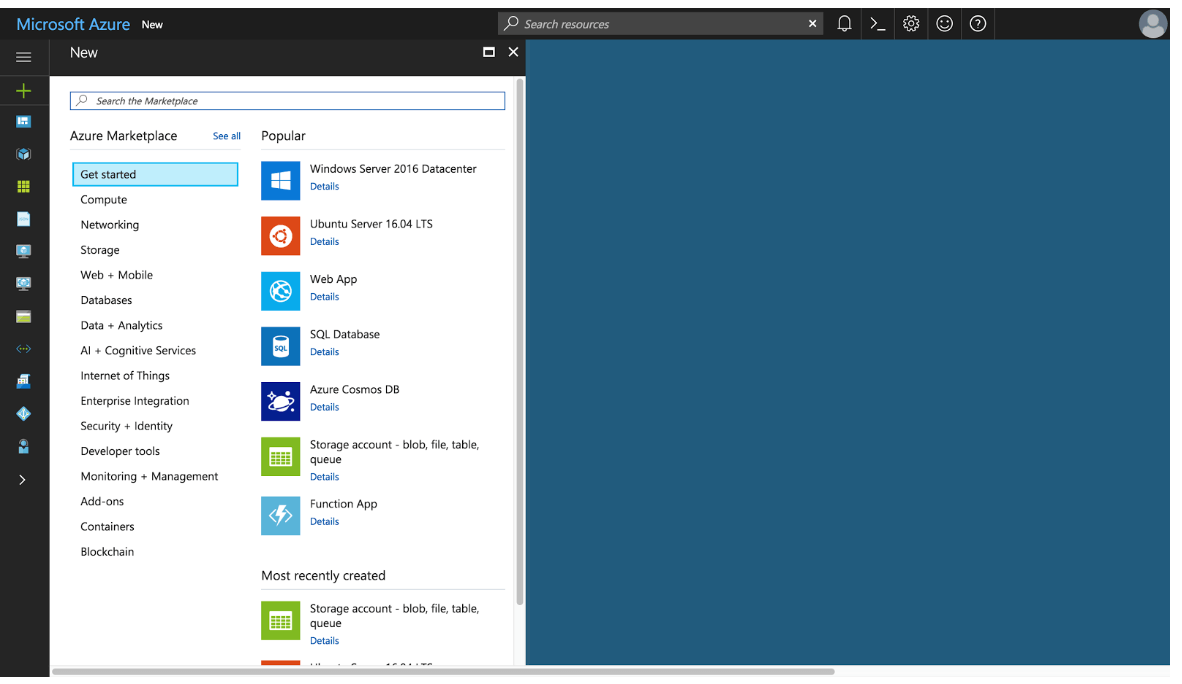Click Windows Server 2016 Datacenter title
This screenshot has width=1182, height=684.
(393, 169)
